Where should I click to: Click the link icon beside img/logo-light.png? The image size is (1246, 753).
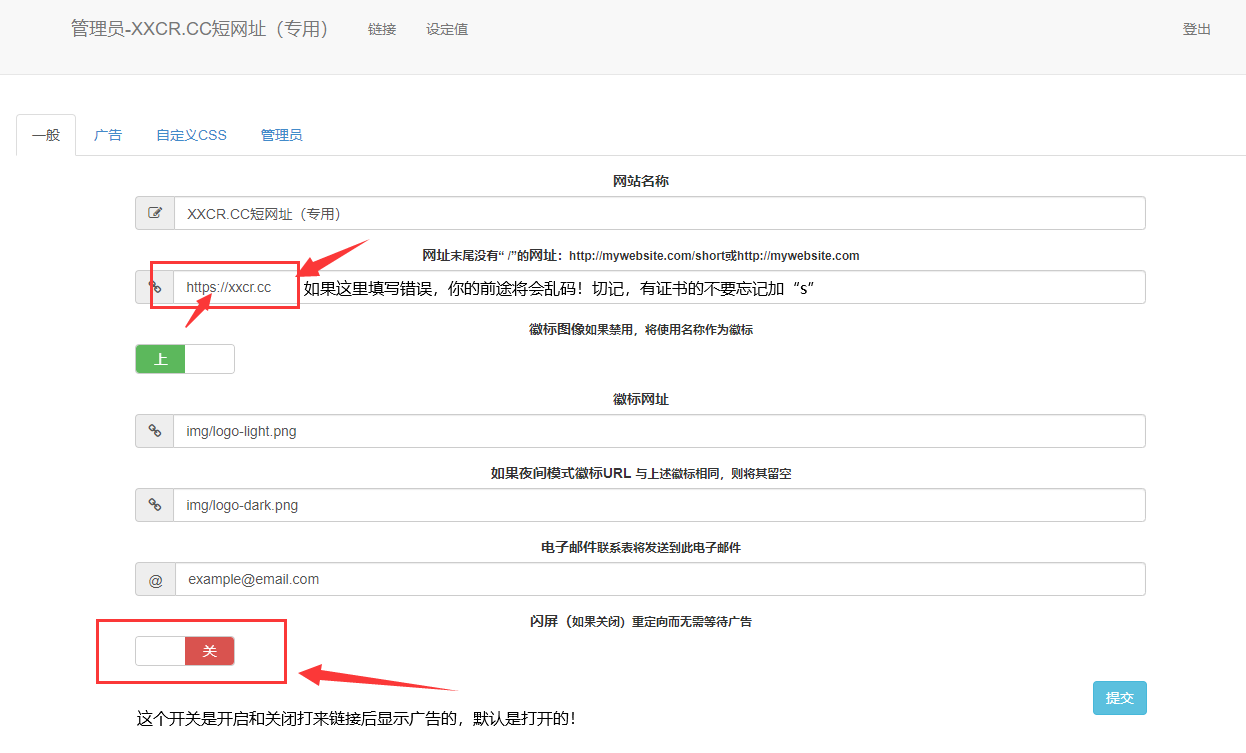tap(155, 431)
